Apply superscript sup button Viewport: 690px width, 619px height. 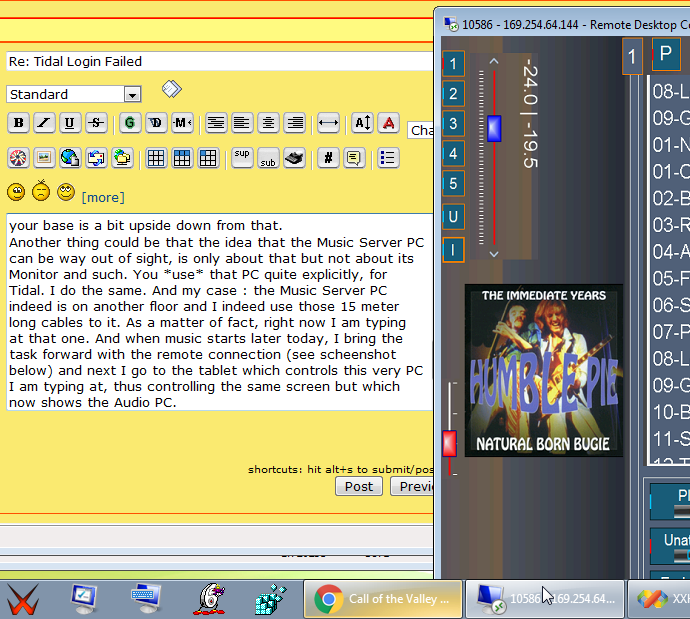pyautogui.click(x=242, y=158)
